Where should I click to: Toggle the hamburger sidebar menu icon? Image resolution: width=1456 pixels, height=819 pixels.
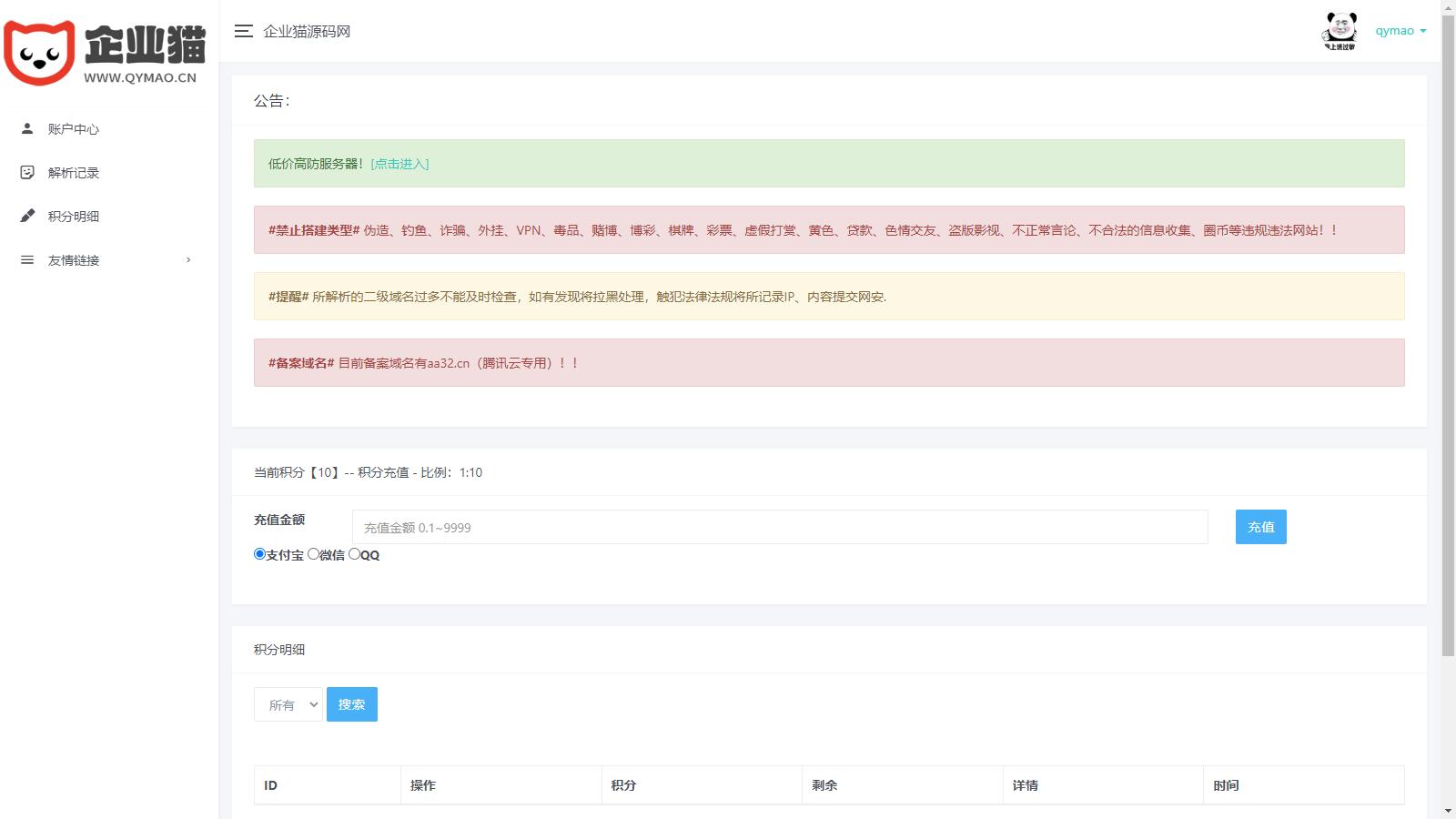click(243, 32)
